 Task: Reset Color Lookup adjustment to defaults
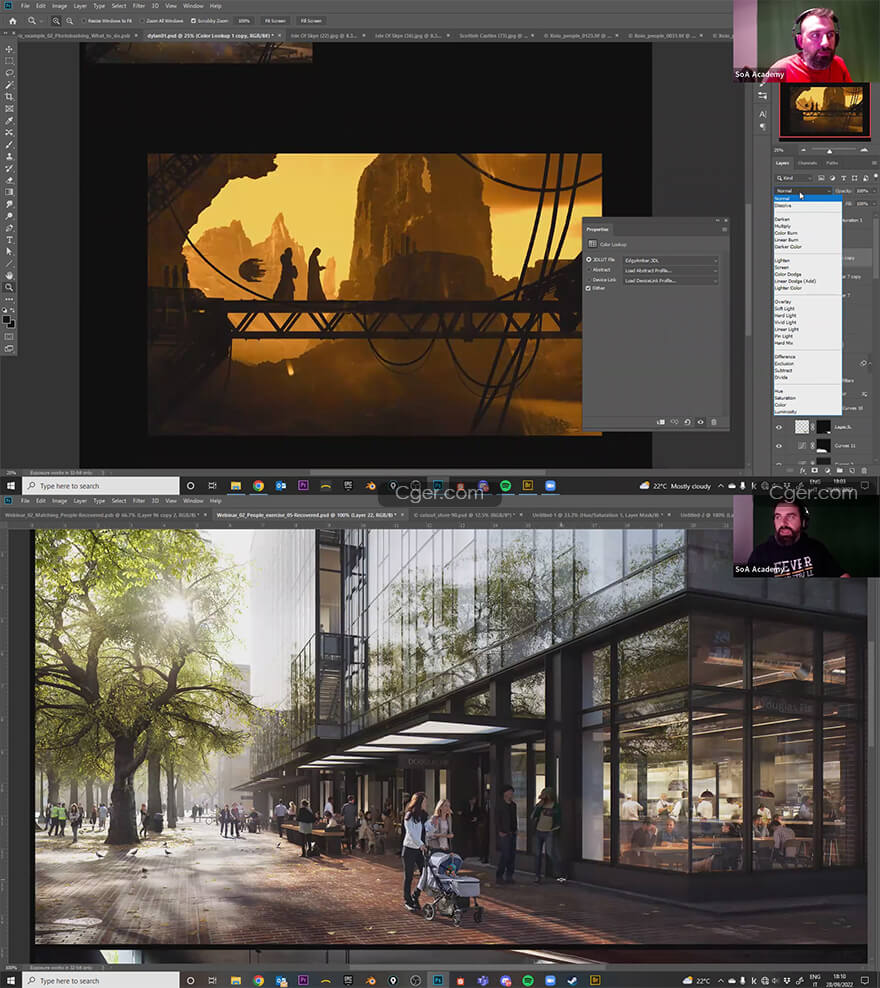(687, 422)
